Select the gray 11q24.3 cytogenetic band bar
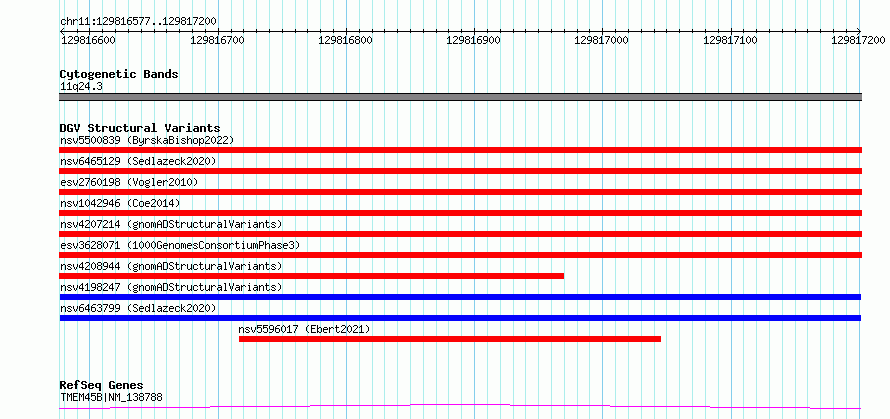 [x=461, y=97]
